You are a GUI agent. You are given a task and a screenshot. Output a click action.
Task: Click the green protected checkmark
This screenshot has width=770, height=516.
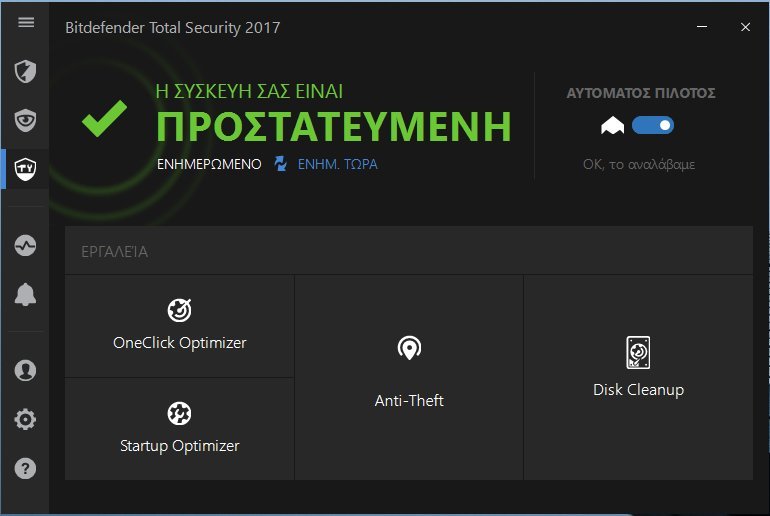tap(104, 118)
